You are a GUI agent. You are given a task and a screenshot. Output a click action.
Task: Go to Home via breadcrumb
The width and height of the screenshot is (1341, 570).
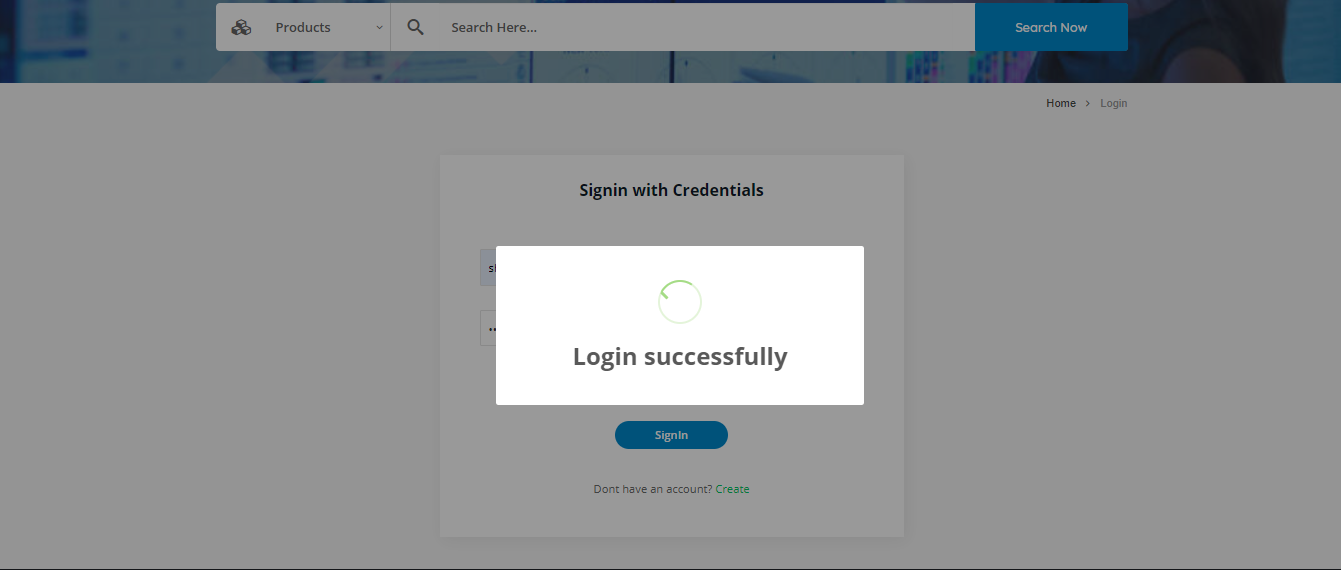point(1061,104)
